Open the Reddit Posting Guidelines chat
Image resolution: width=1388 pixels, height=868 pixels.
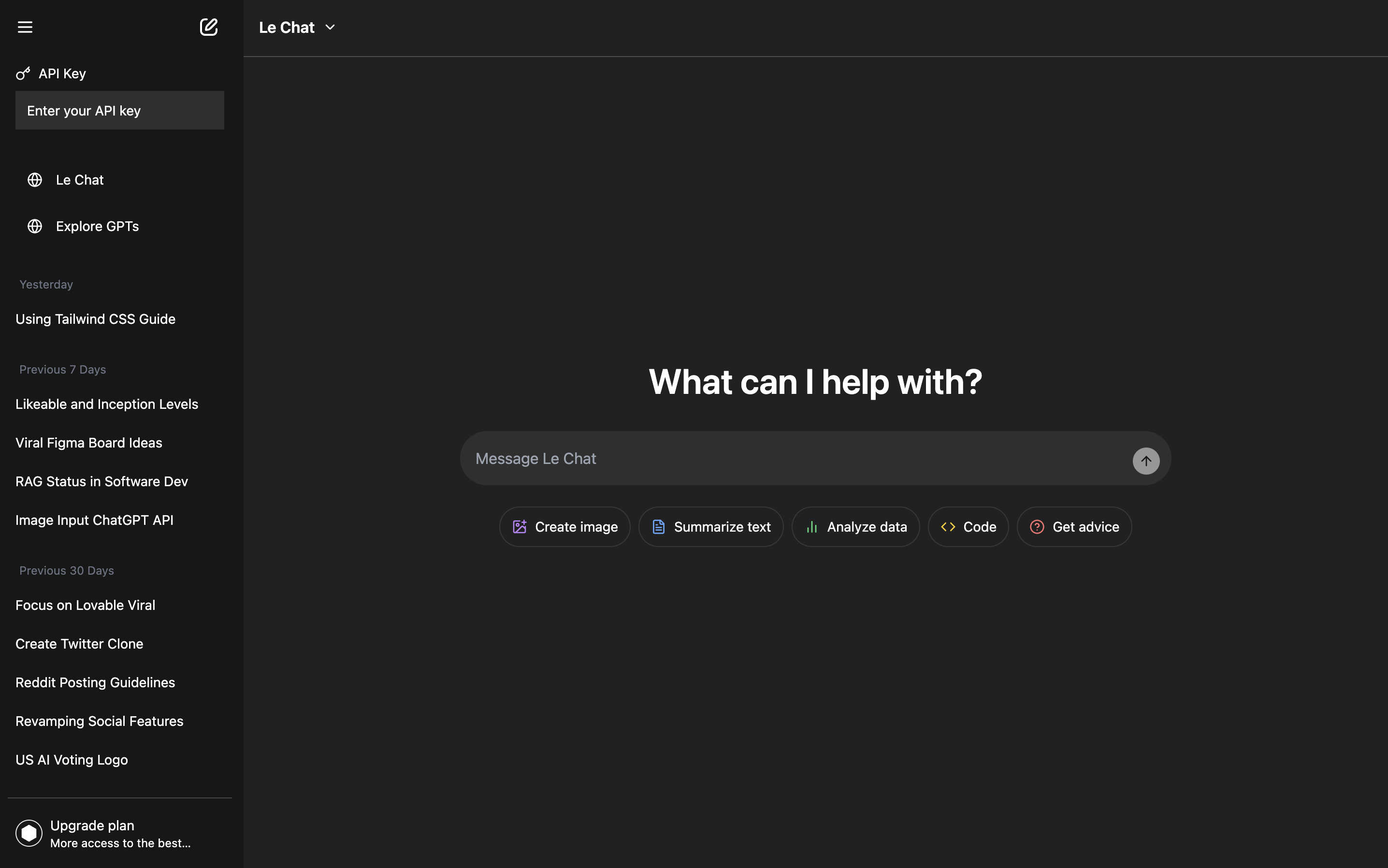(x=95, y=682)
